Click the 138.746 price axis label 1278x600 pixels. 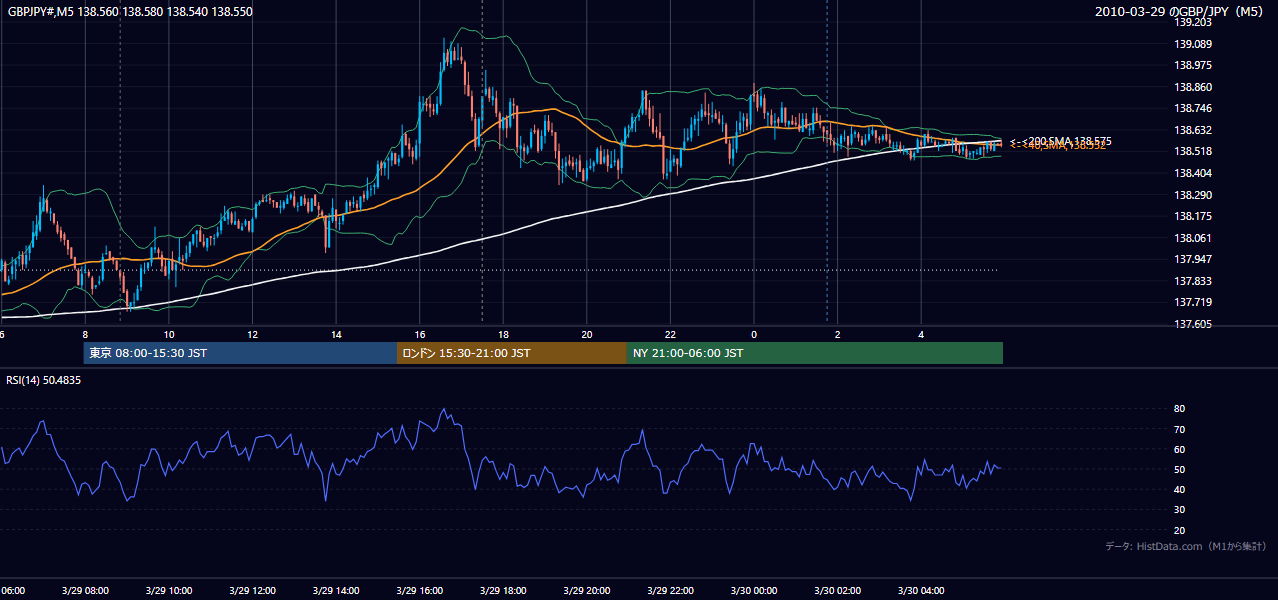(x=1193, y=108)
